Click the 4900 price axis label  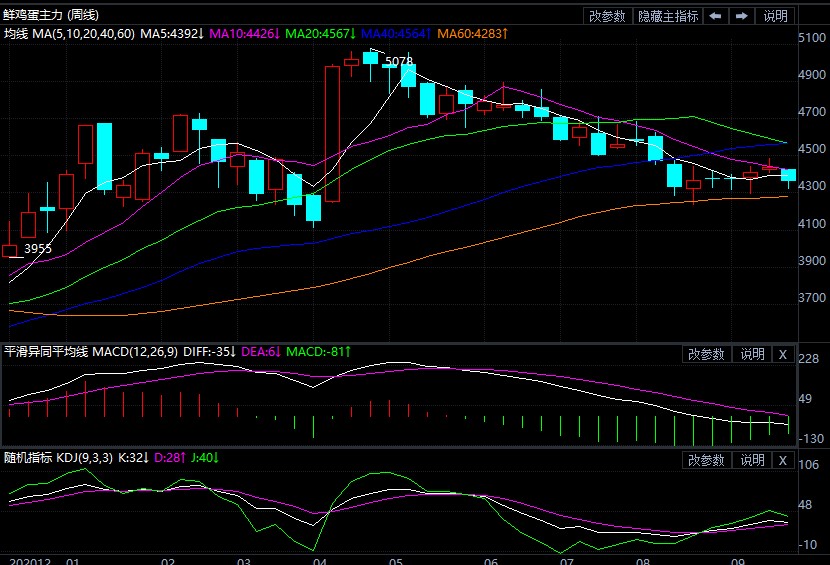click(812, 75)
